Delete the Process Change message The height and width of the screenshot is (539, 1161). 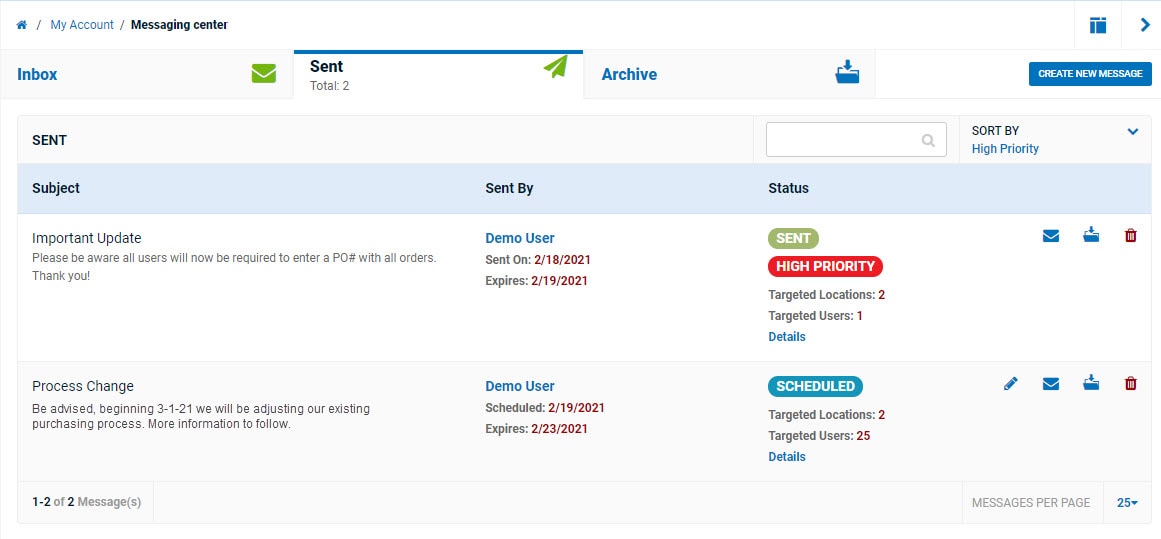point(1131,384)
